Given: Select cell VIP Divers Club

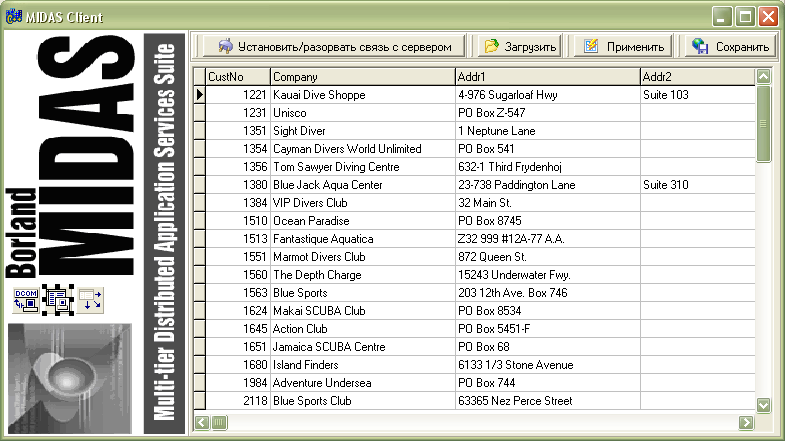Looking at the screenshot, I should point(362,203).
